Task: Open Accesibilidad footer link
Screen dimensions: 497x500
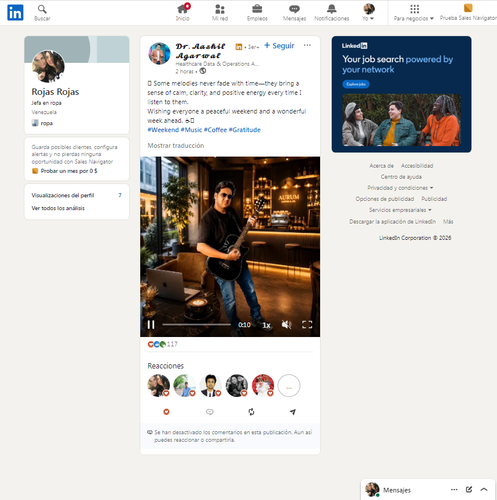Action: pos(417,166)
